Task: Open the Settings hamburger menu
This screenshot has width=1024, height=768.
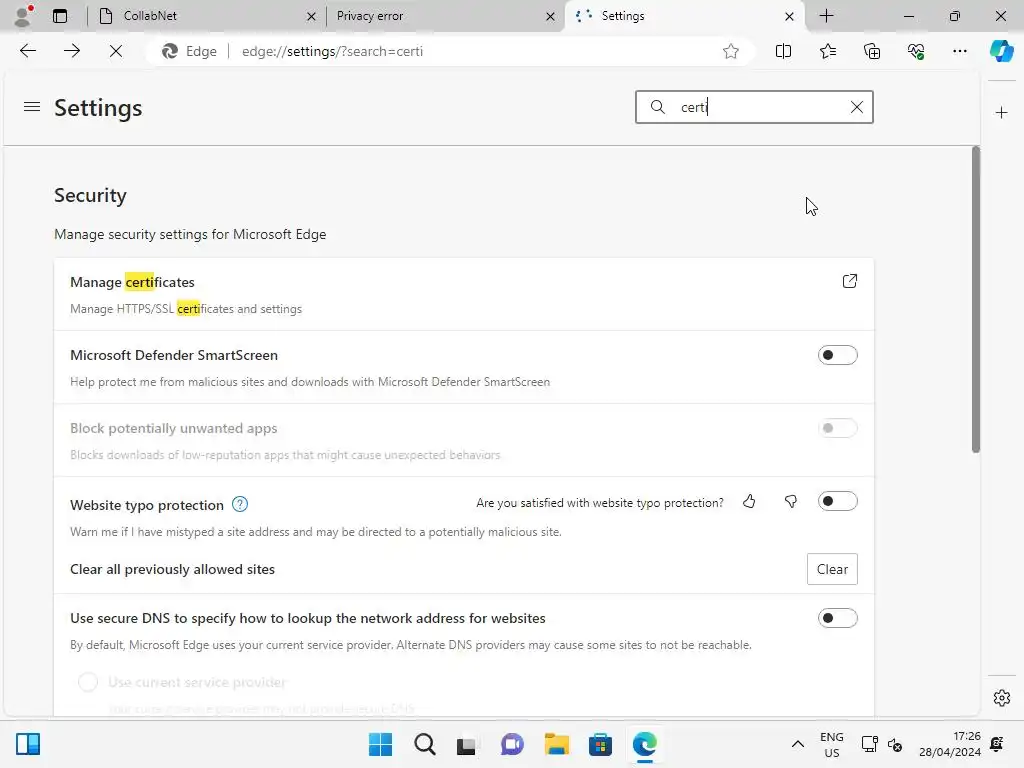Action: coord(31,106)
